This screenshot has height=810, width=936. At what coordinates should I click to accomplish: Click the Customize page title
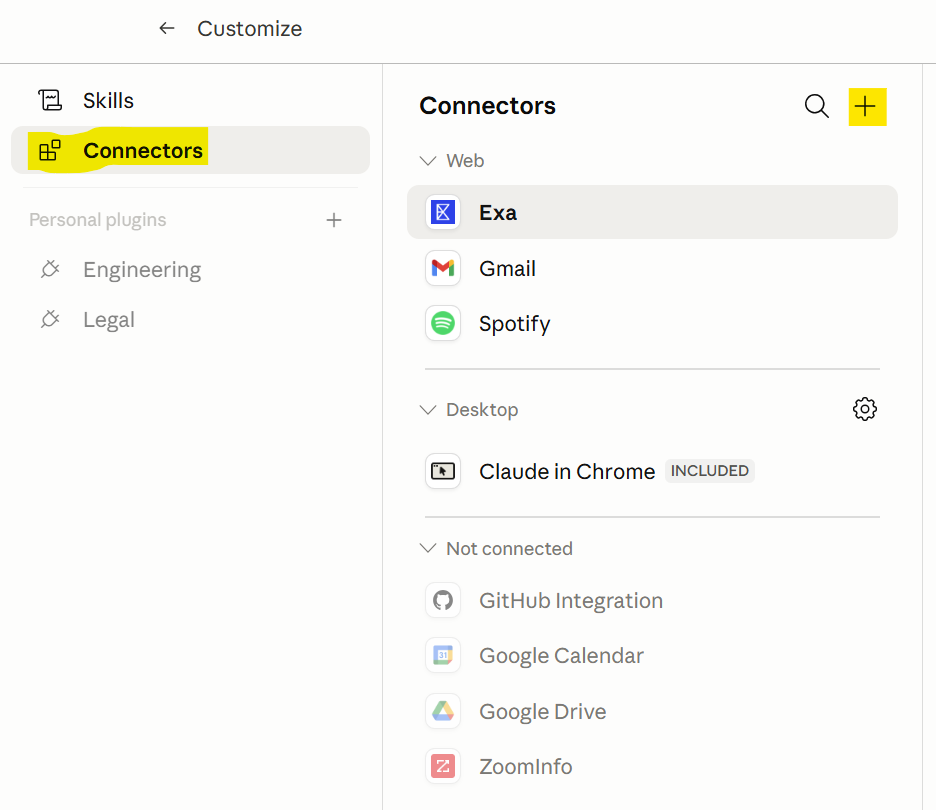(250, 29)
